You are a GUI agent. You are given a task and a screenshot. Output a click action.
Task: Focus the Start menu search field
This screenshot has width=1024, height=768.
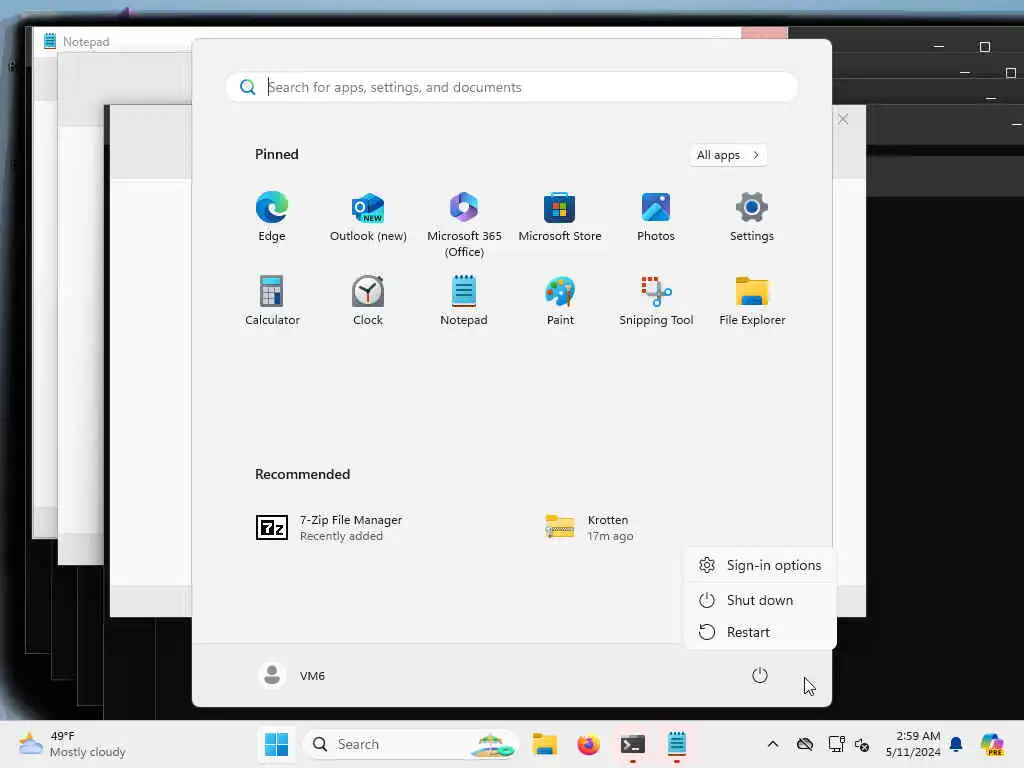512,87
